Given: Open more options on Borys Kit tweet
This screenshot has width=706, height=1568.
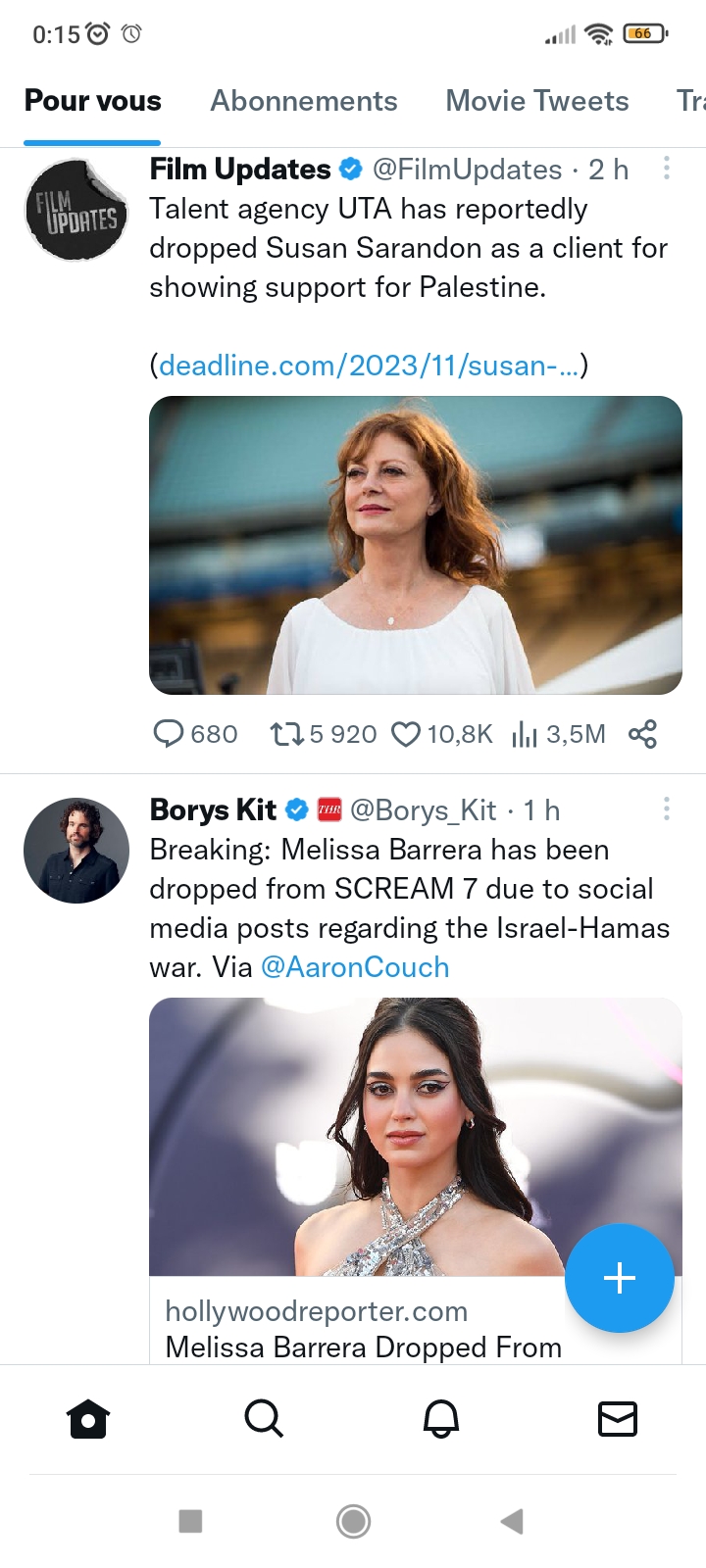Looking at the screenshot, I should pyautogui.click(x=667, y=809).
